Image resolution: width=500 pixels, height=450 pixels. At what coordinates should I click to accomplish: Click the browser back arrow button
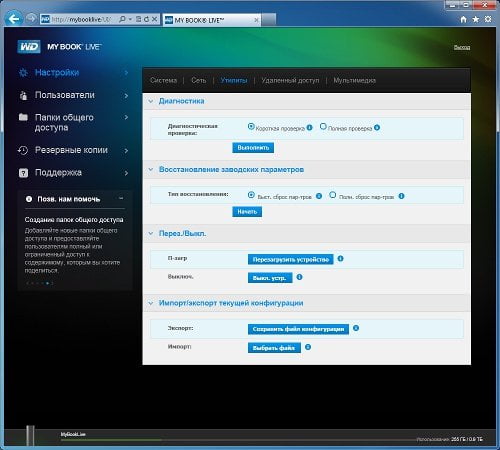pos(14,19)
